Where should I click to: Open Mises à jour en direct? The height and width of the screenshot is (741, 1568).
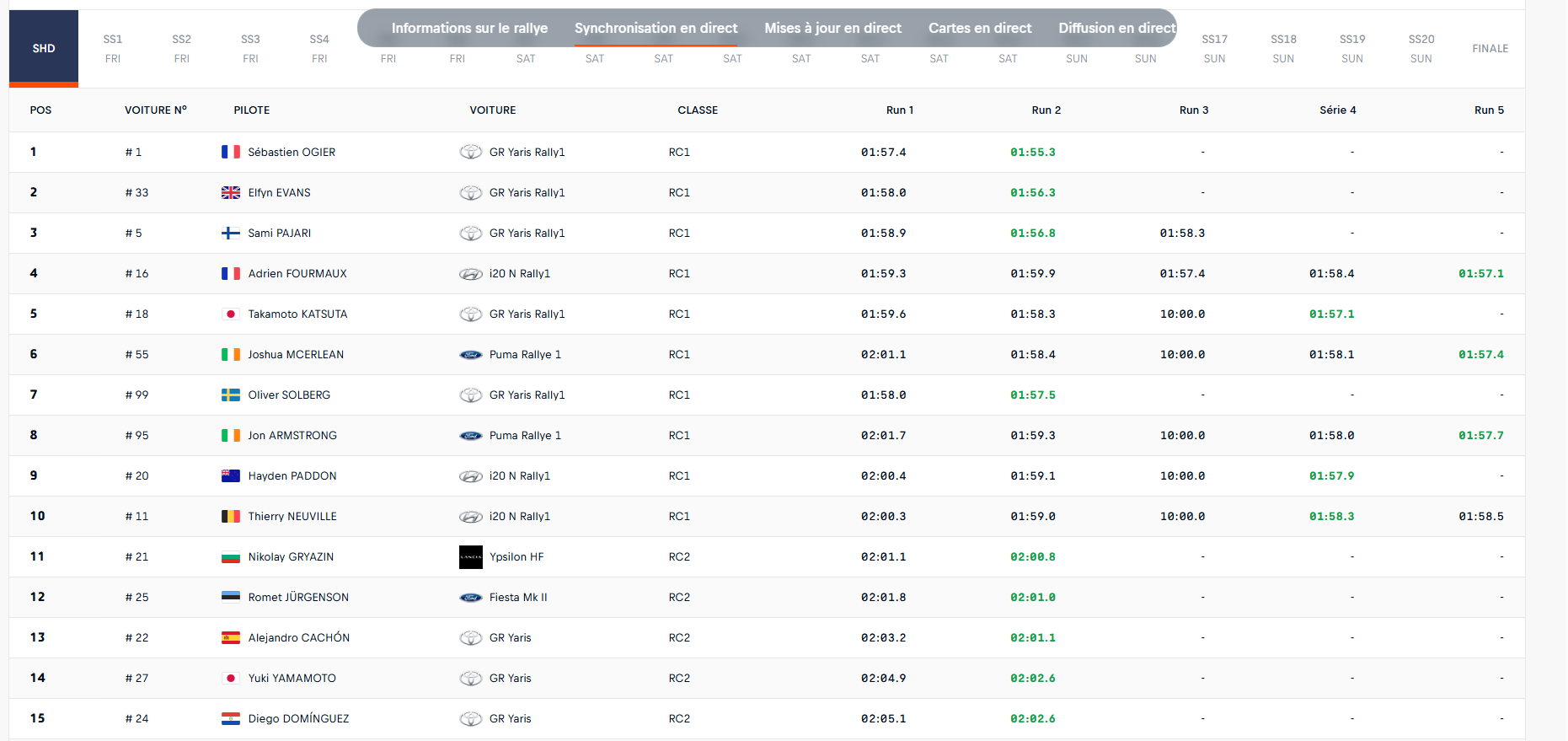(x=832, y=28)
